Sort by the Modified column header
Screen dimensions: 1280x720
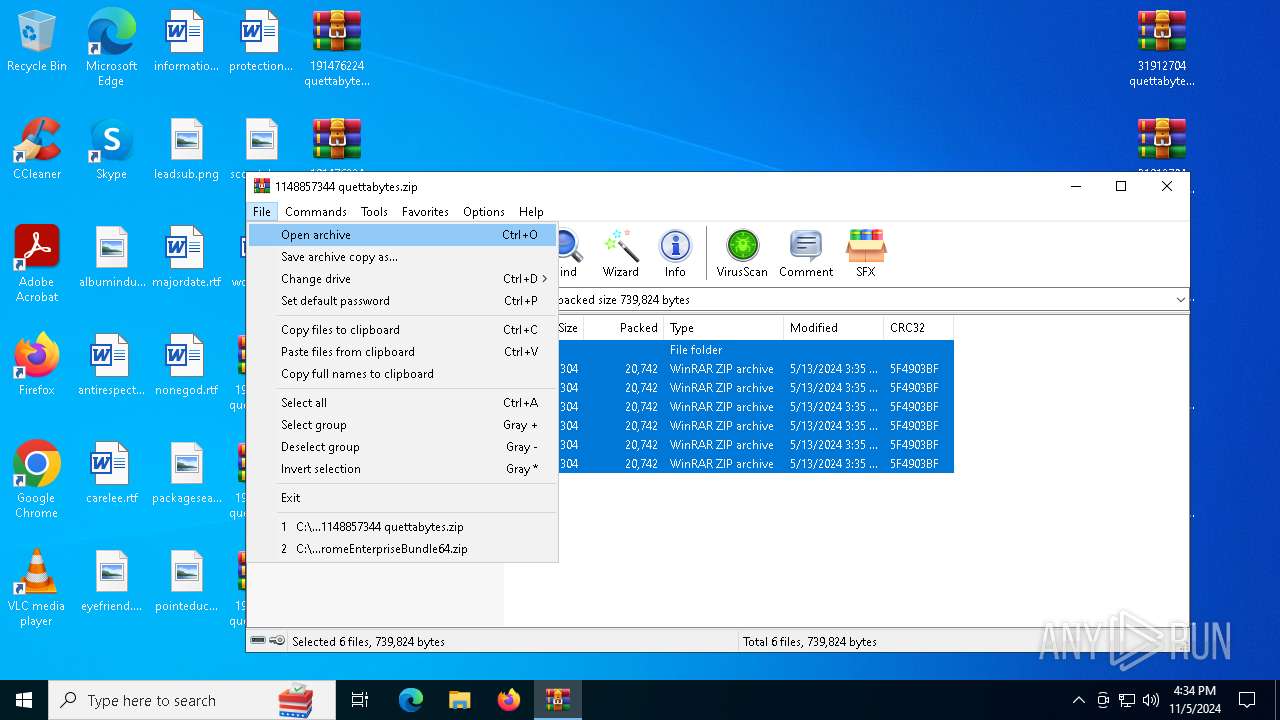(x=833, y=328)
